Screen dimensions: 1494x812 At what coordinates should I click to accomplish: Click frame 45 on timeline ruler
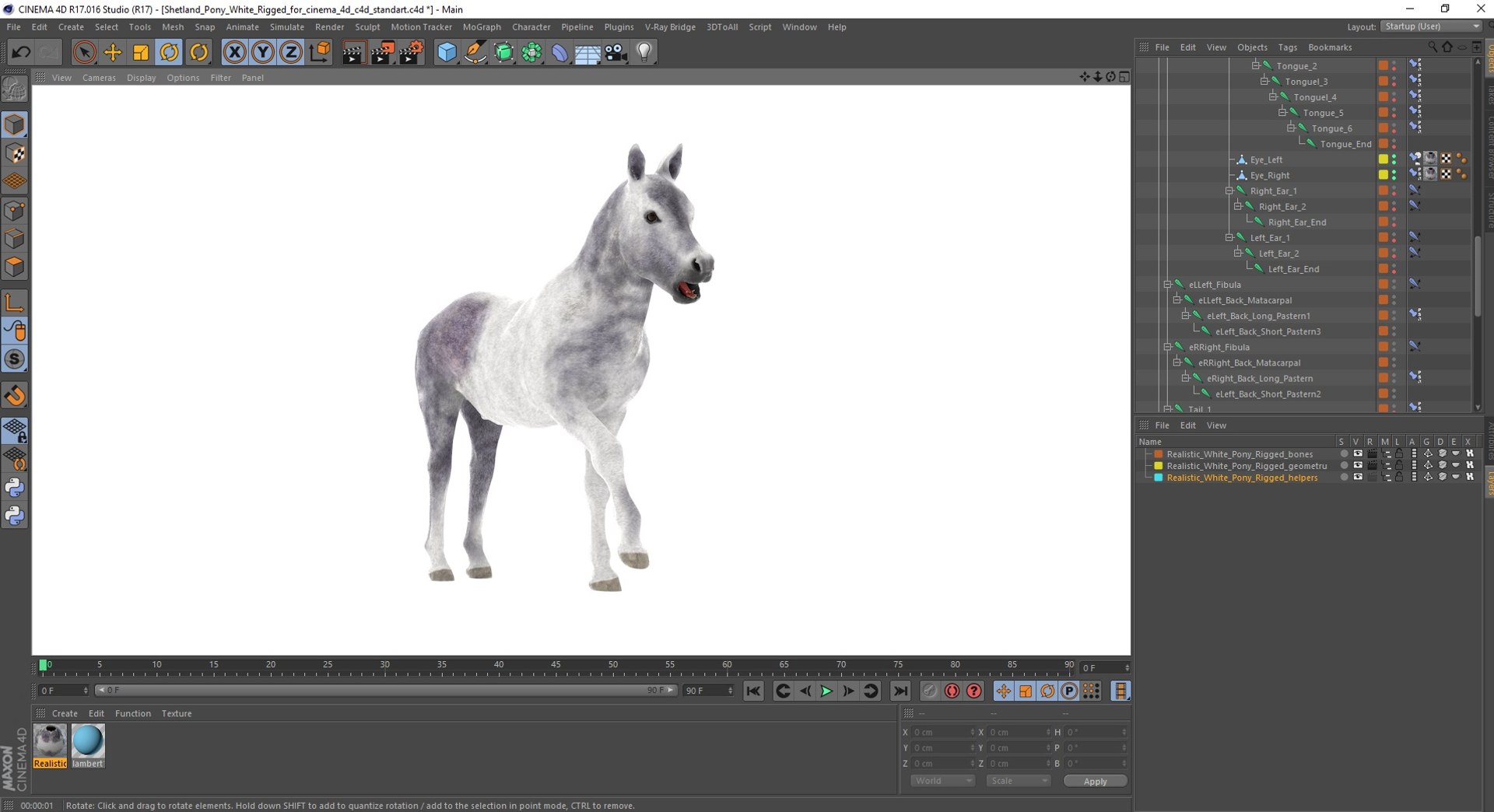556,667
